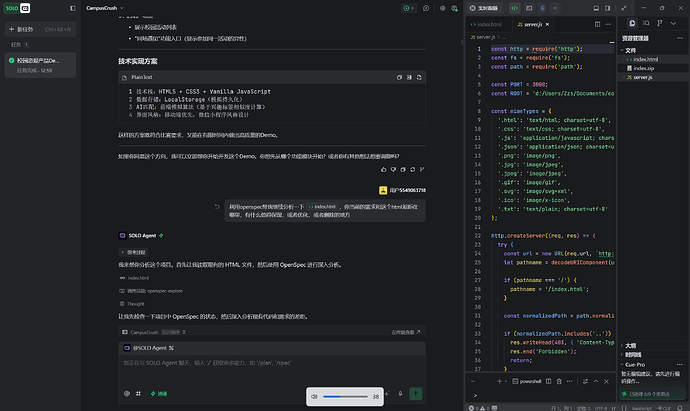This screenshot has width=690, height=411.
Task: Click the insert icon on PlainText block
Action: (x=409, y=77)
